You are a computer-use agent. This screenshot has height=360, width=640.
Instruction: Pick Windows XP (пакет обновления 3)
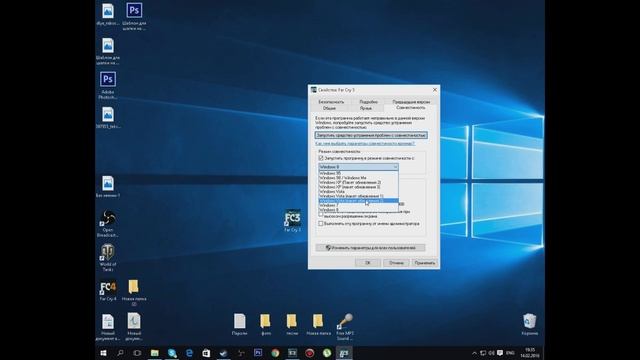[x=358, y=187]
